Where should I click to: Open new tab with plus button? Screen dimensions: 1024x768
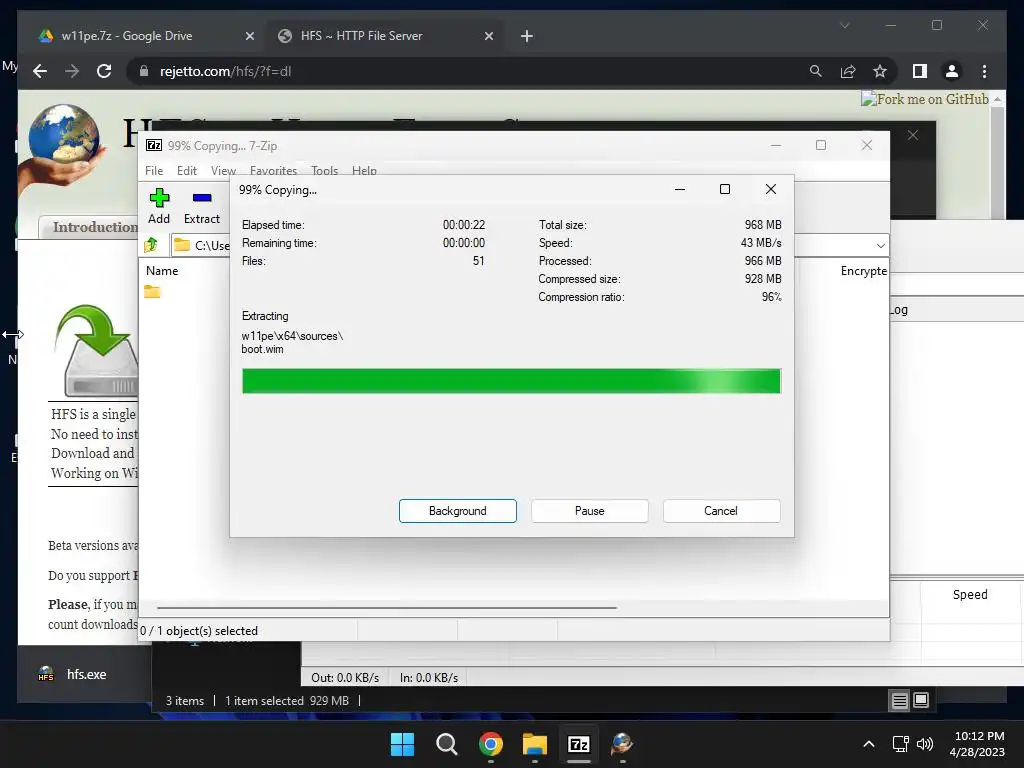(x=526, y=36)
